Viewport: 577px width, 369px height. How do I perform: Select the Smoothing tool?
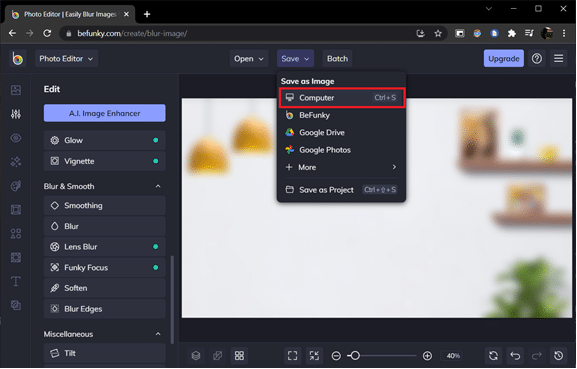pyautogui.click(x=105, y=206)
